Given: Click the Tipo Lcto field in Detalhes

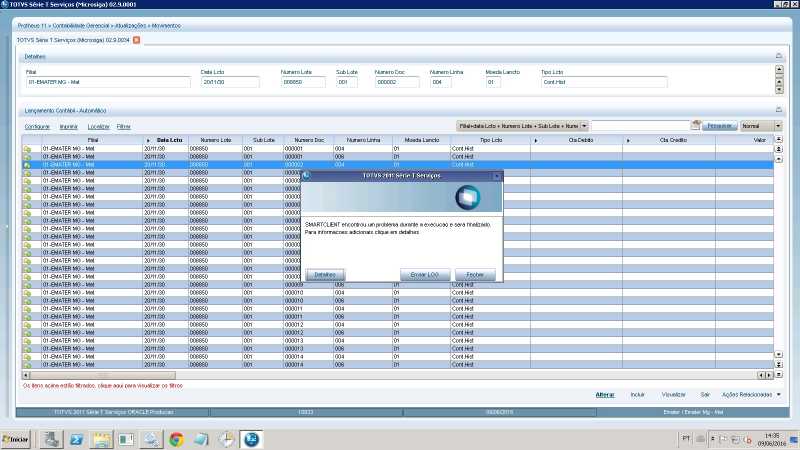Looking at the screenshot, I should [x=604, y=82].
